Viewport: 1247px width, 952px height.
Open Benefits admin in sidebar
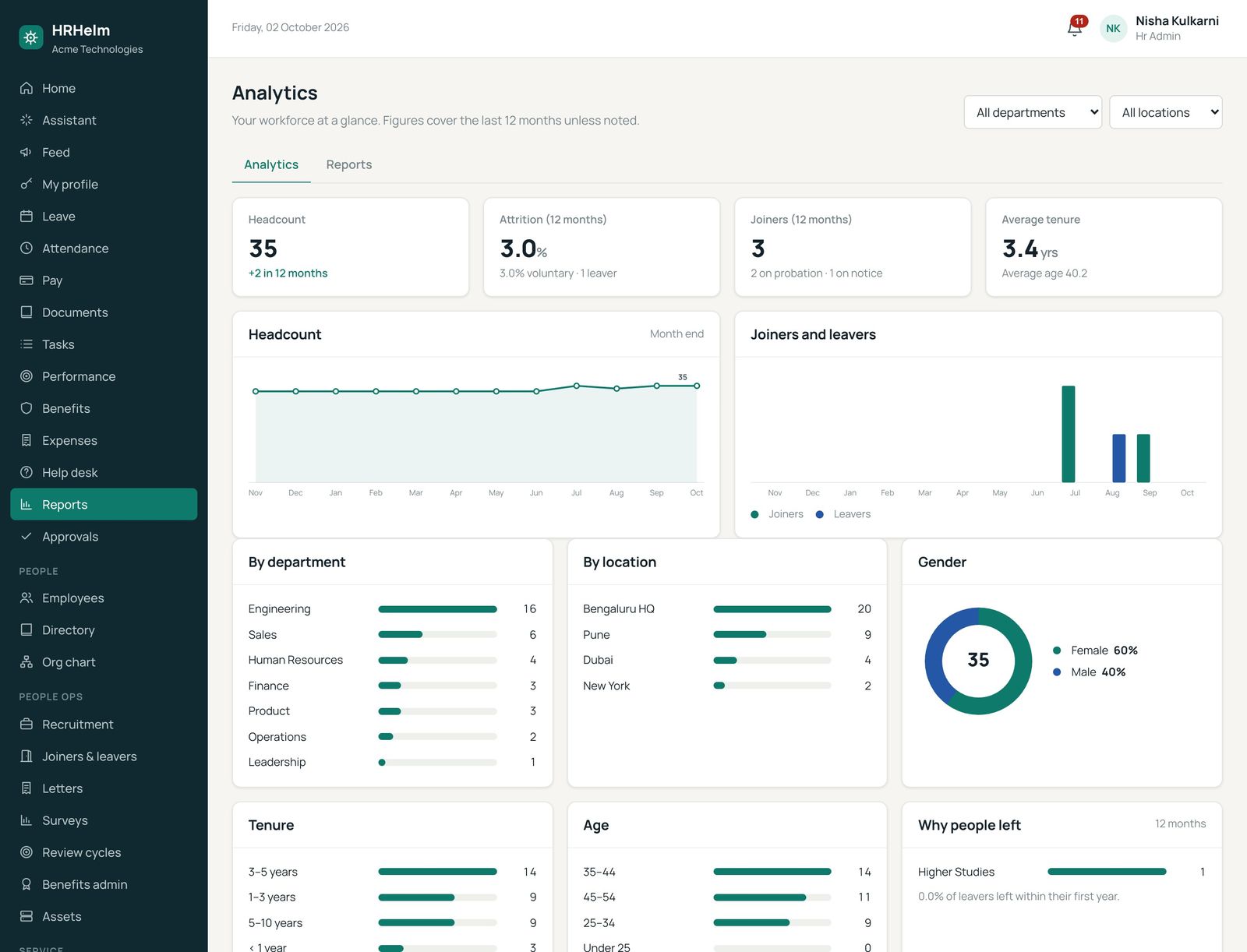[104, 884]
